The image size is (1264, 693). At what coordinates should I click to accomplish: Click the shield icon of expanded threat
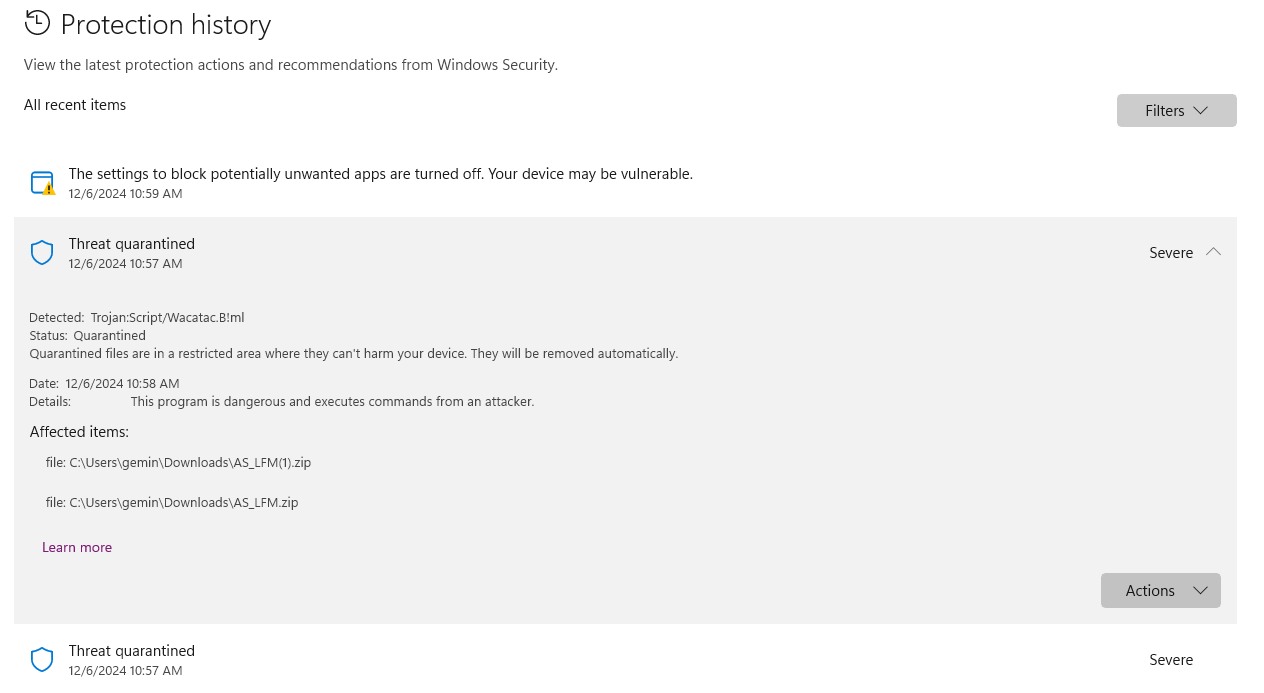pos(42,253)
